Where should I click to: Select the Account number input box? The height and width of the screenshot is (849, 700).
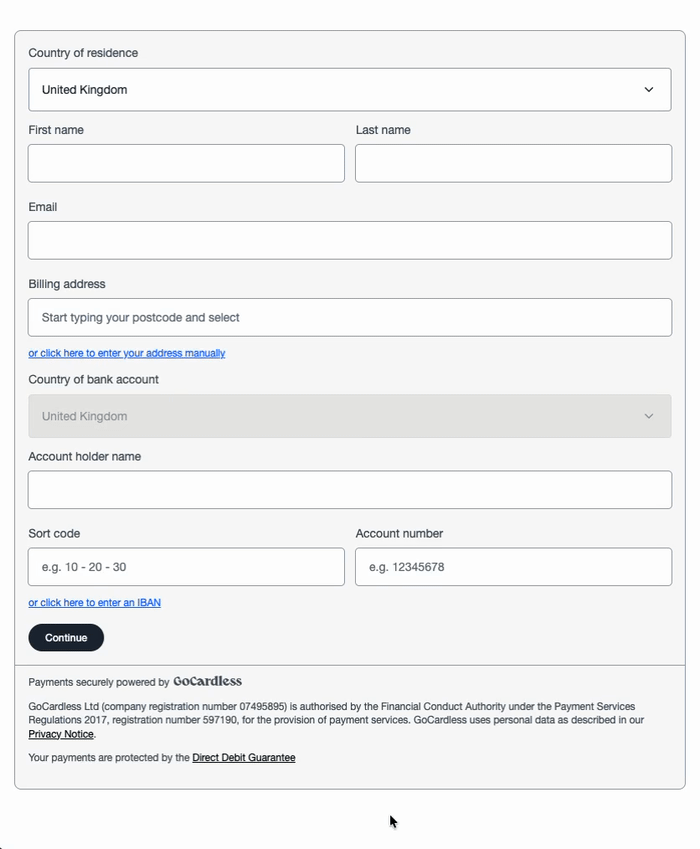pos(513,567)
